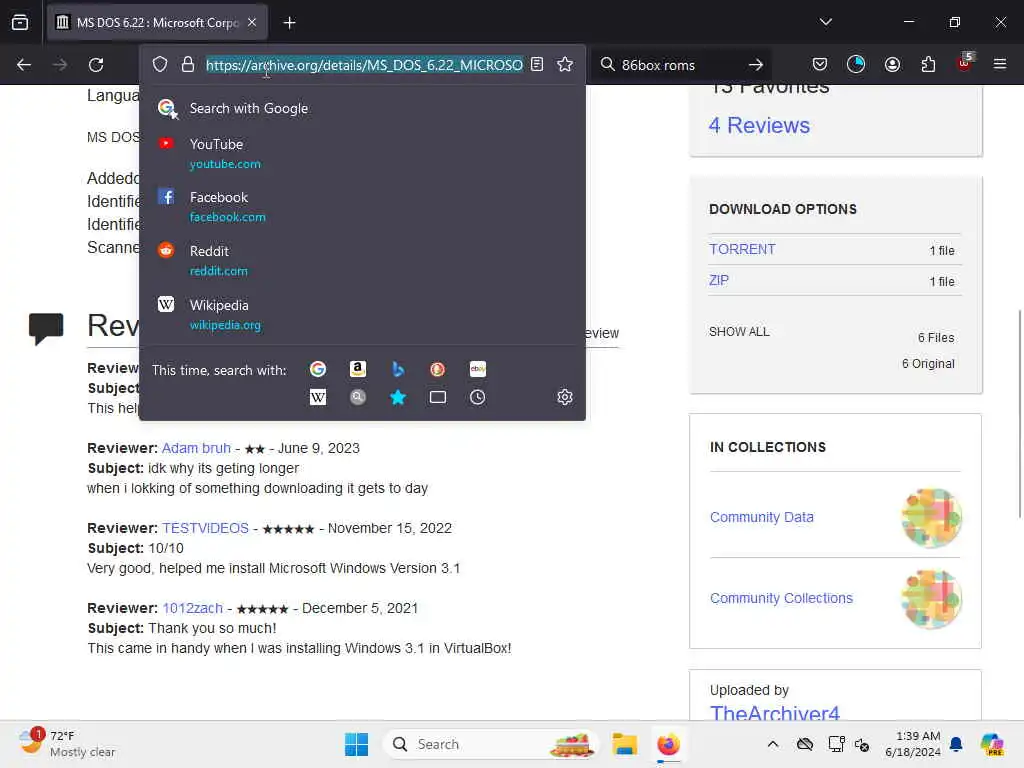Open reviewer Adam bruh profile

point(196,448)
